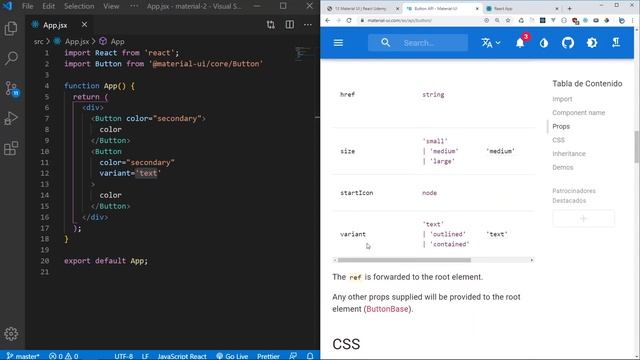Open the Source Control view in VS Code
The width and height of the screenshot is (640, 360).
click(11, 88)
